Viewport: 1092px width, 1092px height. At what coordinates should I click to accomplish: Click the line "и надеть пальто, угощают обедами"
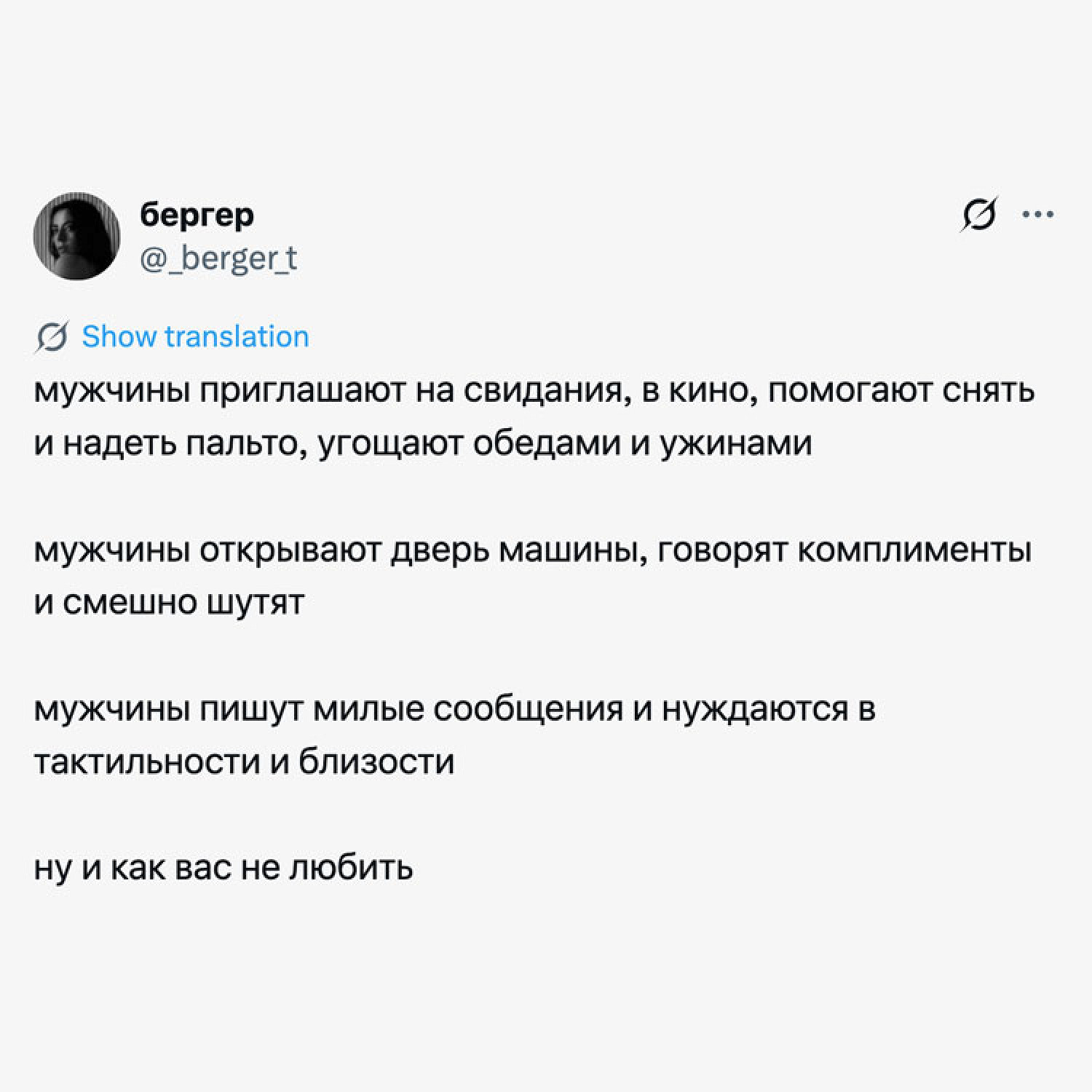point(422,443)
